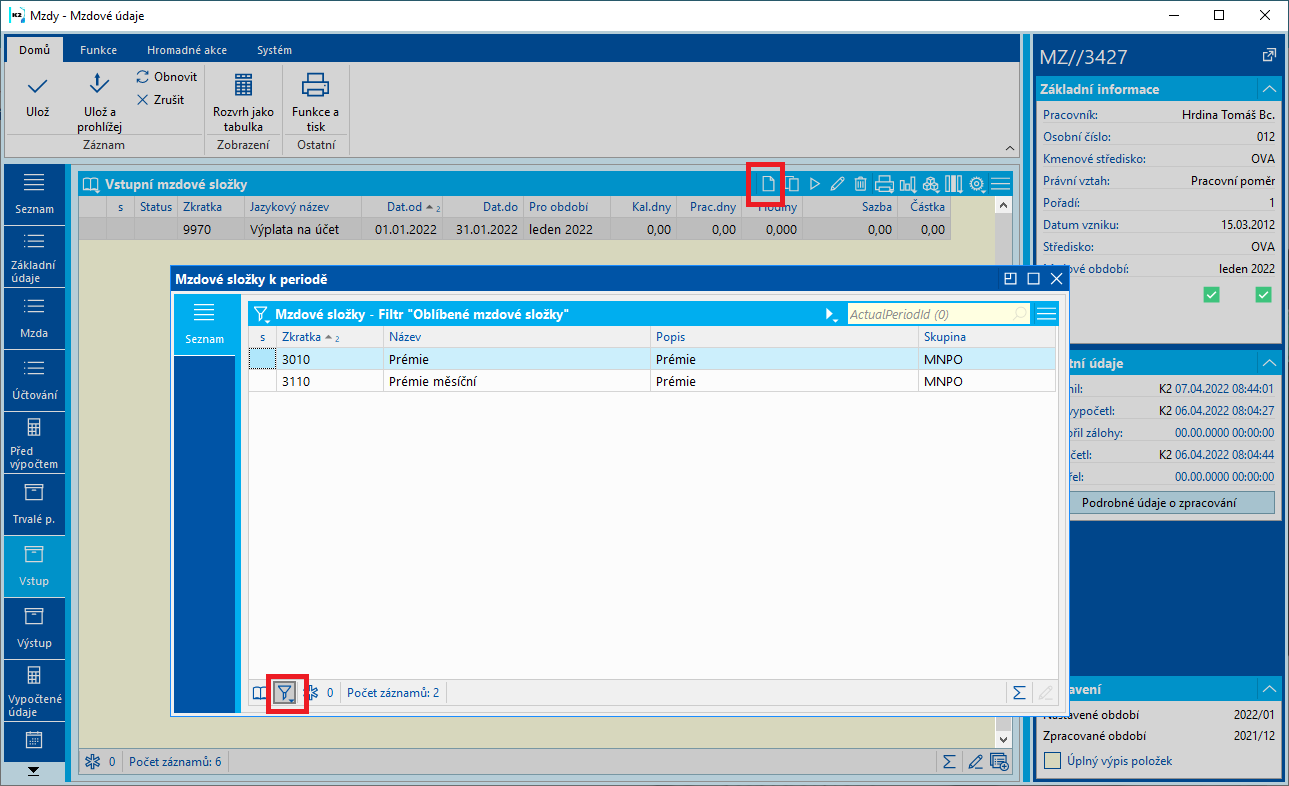This screenshot has width=1289, height=786.
Task: Select row 3110 Prémie měsíční
Action: coord(652,381)
